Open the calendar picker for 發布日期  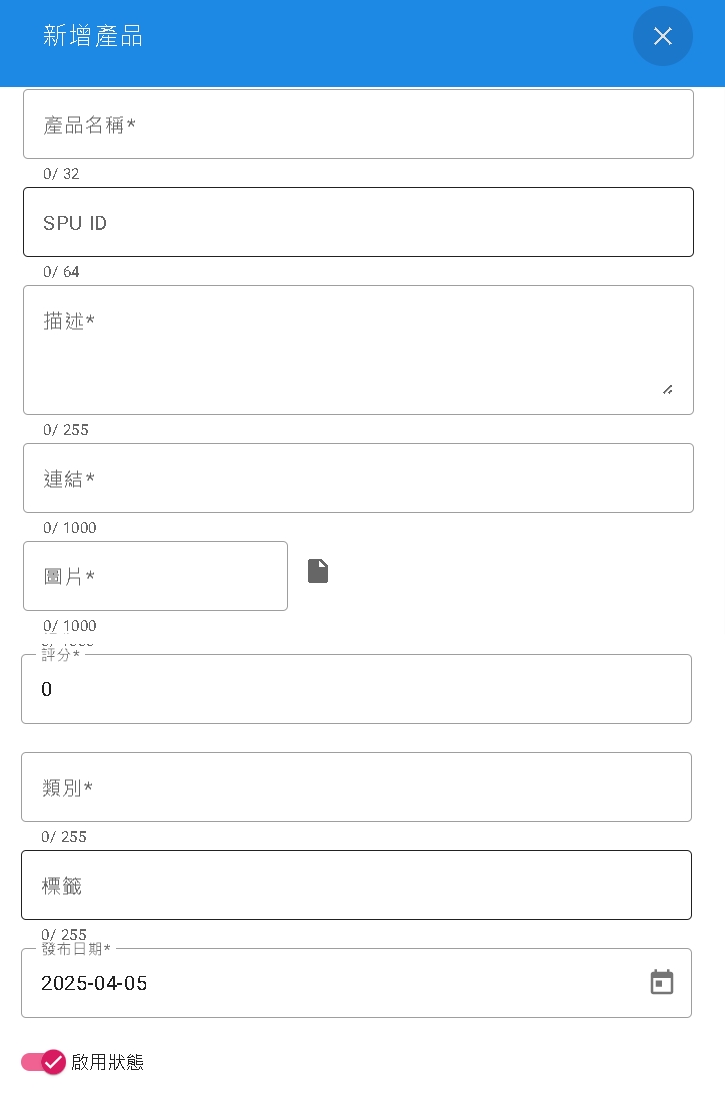click(x=662, y=982)
